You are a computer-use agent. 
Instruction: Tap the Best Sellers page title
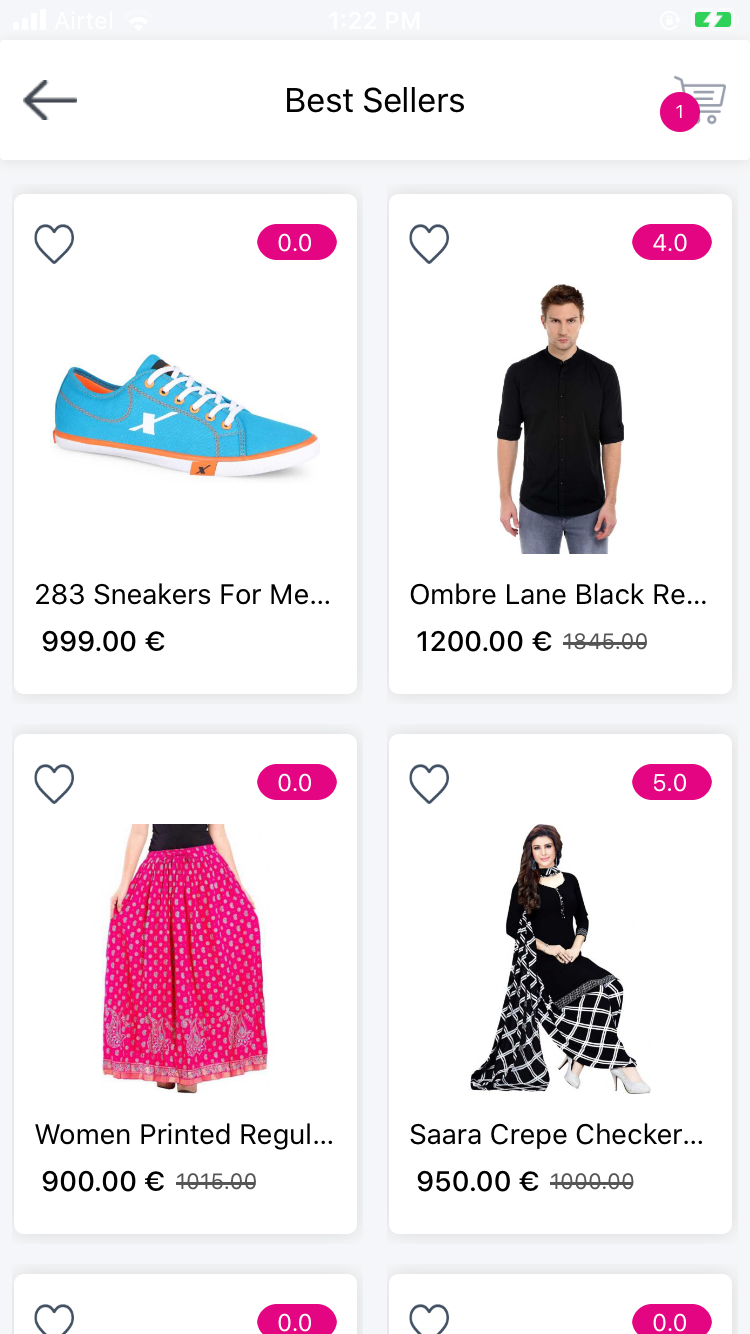coord(375,100)
